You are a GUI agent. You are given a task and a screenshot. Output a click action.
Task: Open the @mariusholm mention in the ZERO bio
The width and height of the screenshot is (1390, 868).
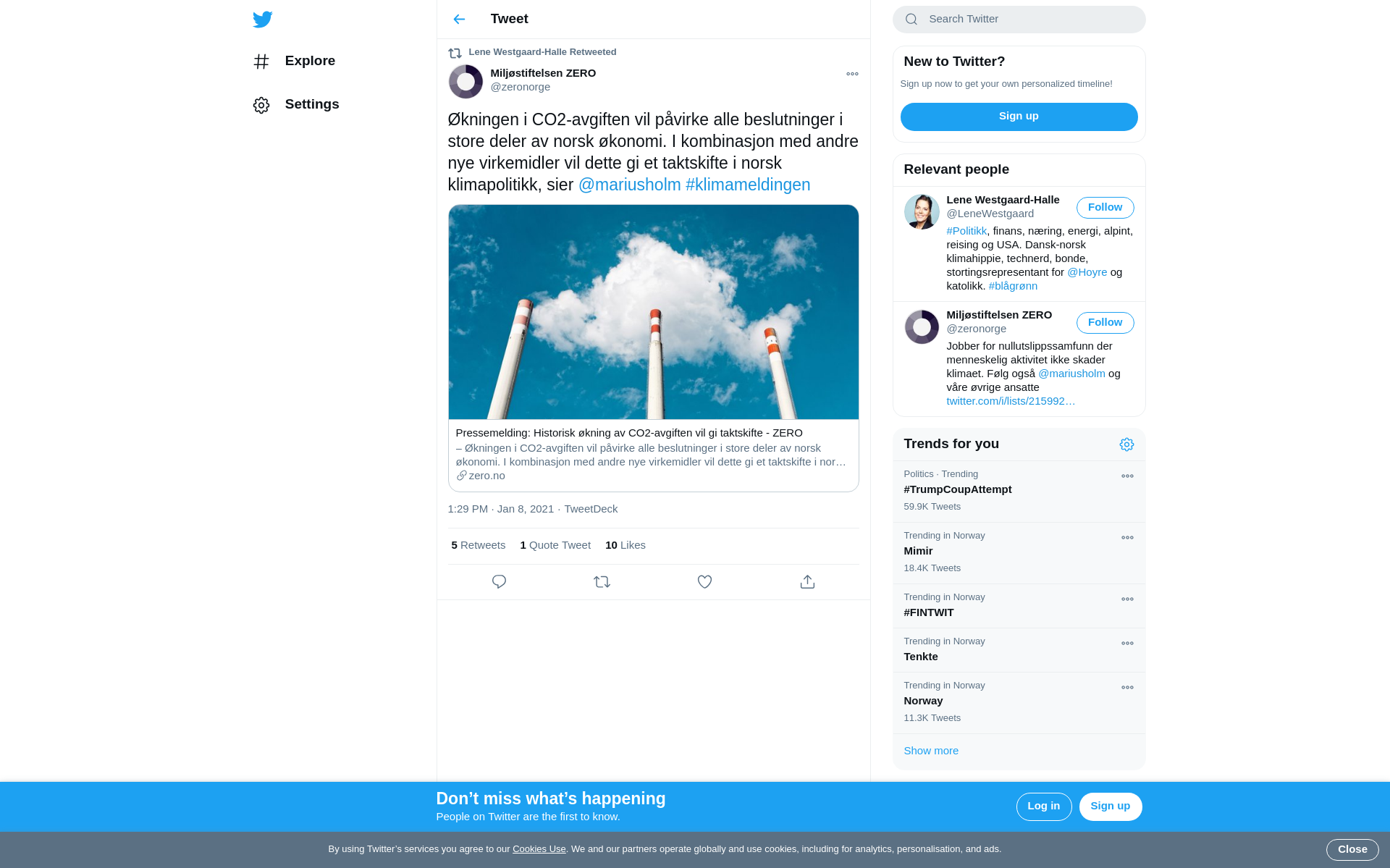click(1071, 374)
